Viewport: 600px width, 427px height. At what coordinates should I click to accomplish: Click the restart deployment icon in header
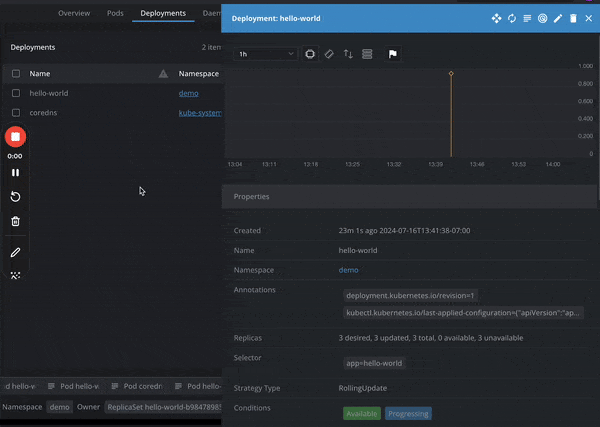pos(512,18)
